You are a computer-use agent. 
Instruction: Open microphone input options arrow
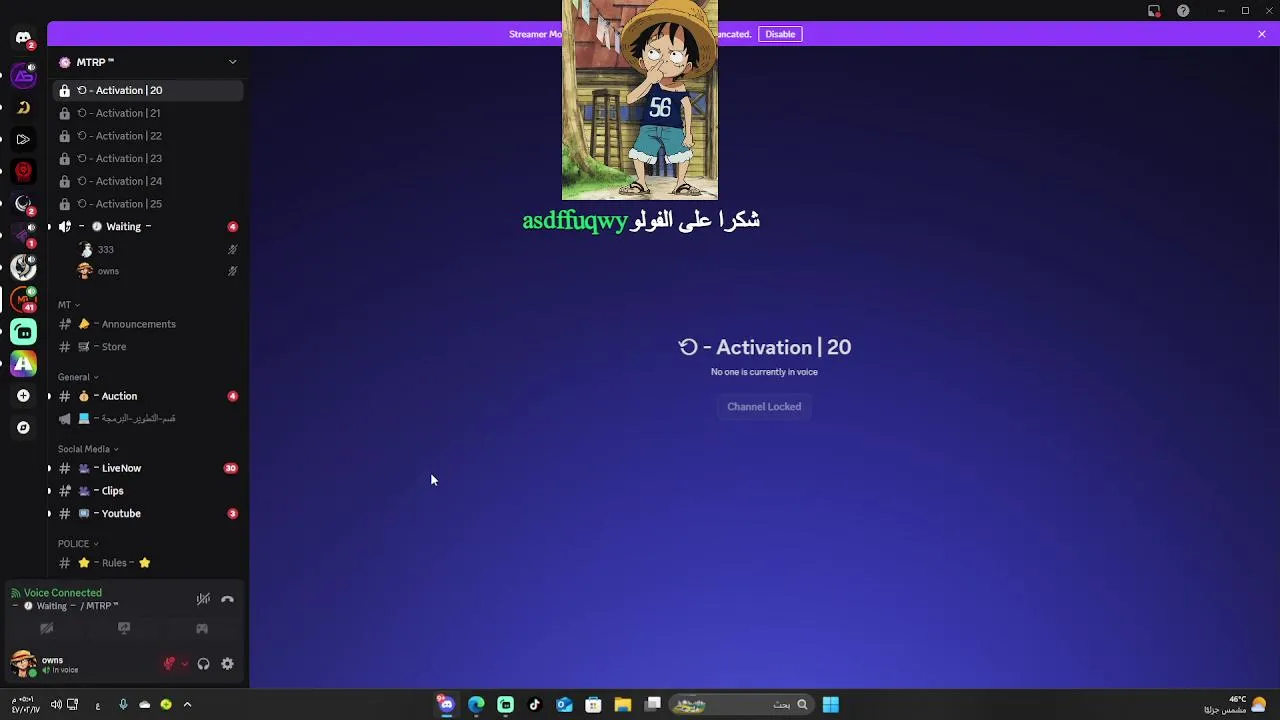coord(184,664)
